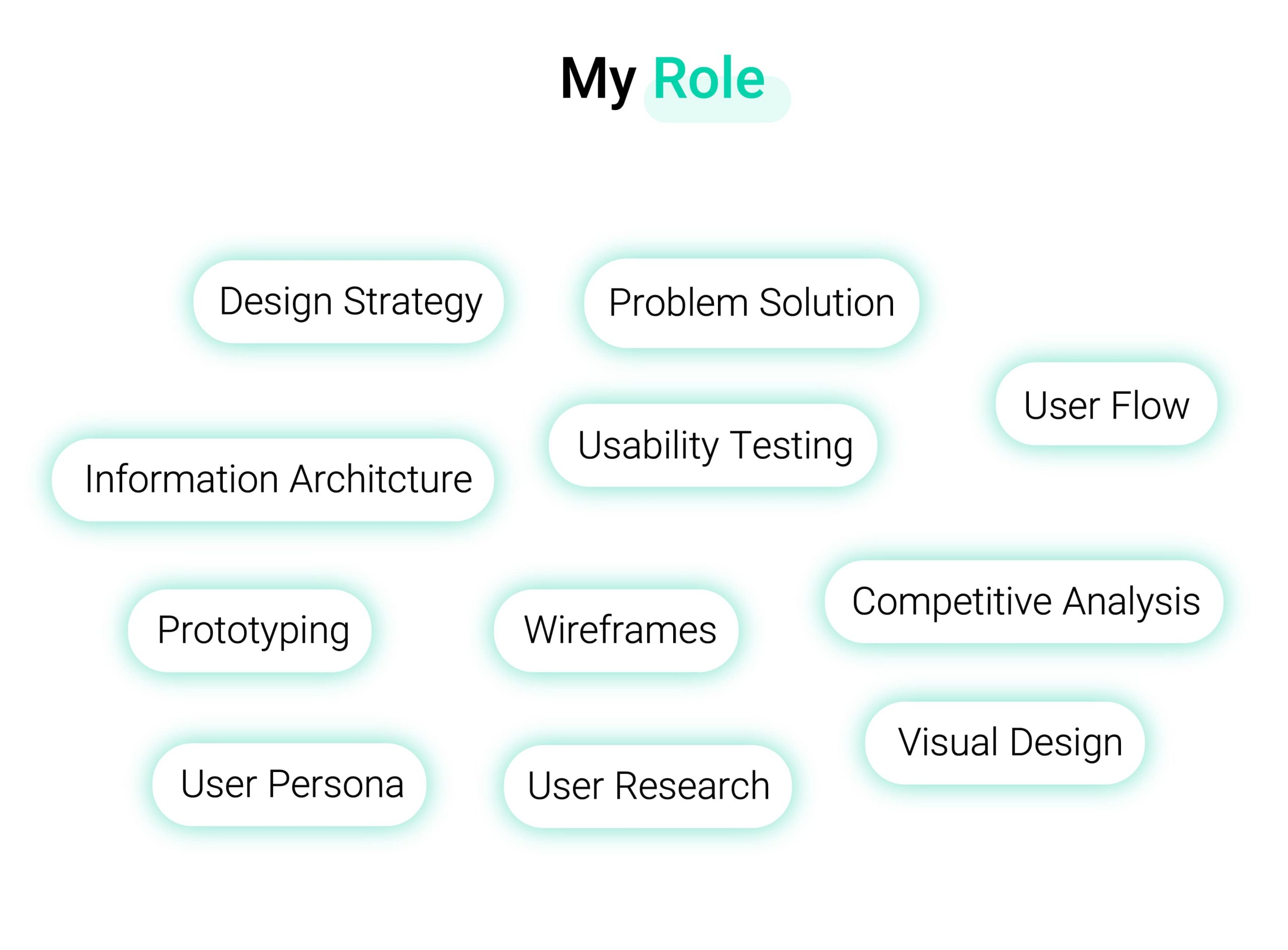
Task: Click the green "Role" heading word
Action: (x=709, y=78)
